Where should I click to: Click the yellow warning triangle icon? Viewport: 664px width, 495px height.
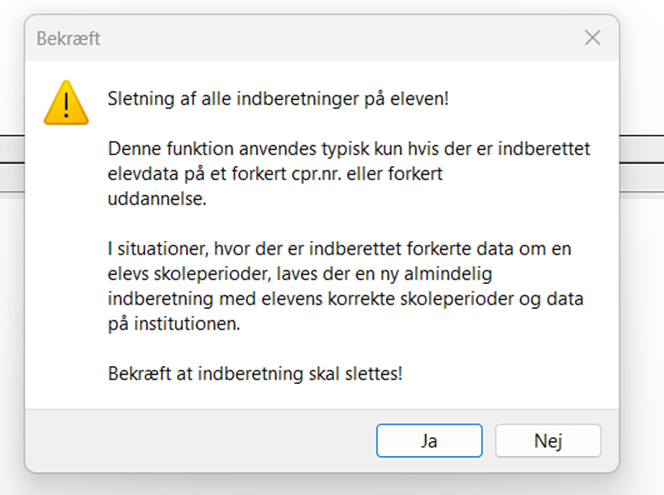(x=66, y=102)
